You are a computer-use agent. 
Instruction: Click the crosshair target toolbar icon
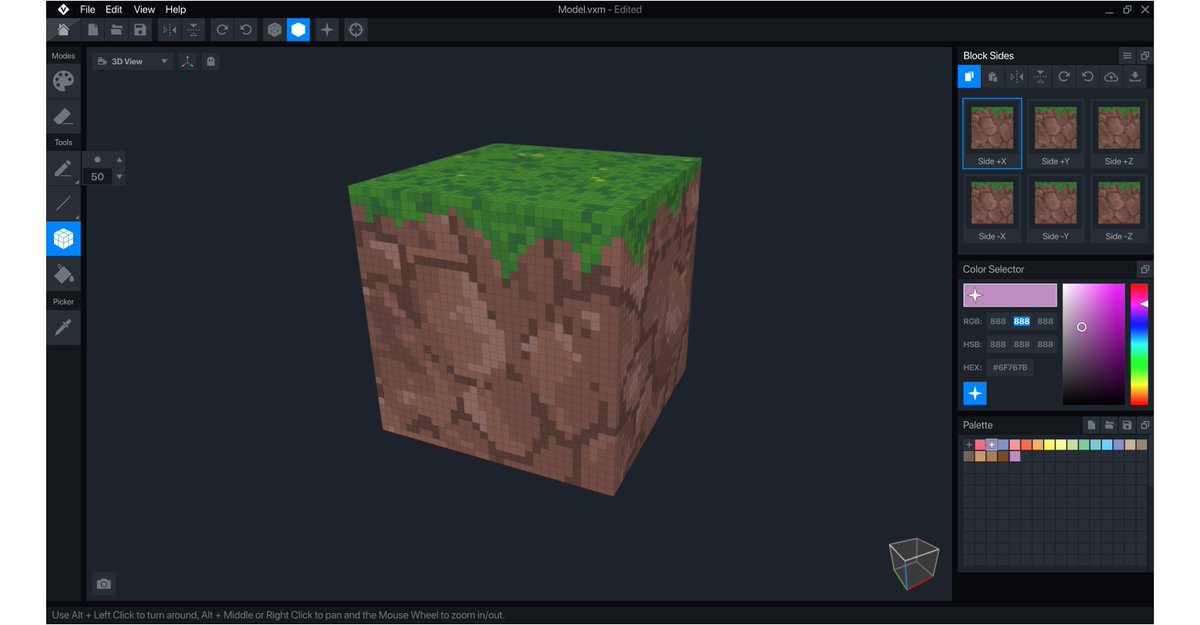pyautogui.click(x=355, y=30)
